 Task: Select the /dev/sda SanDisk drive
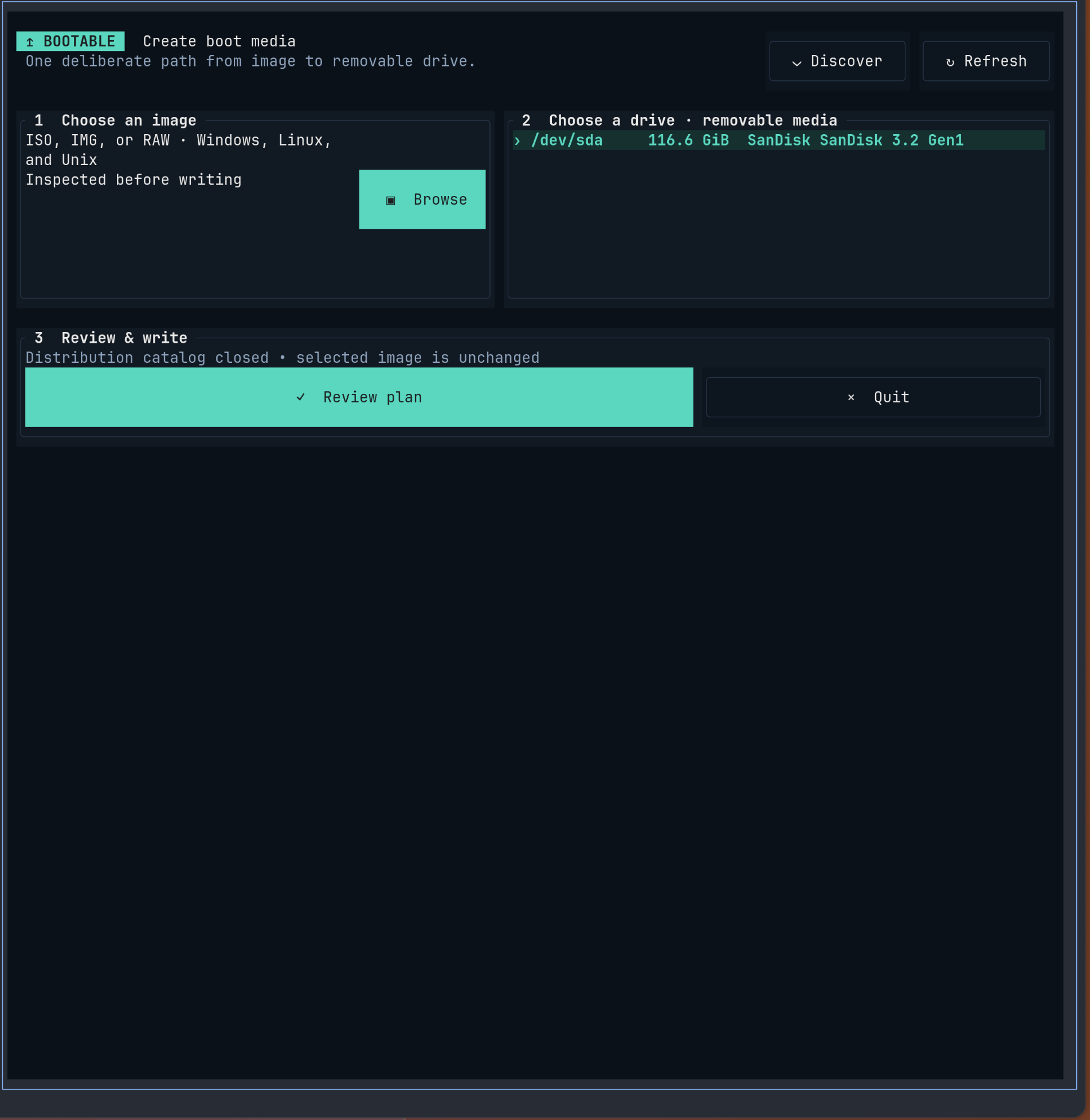click(x=778, y=140)
